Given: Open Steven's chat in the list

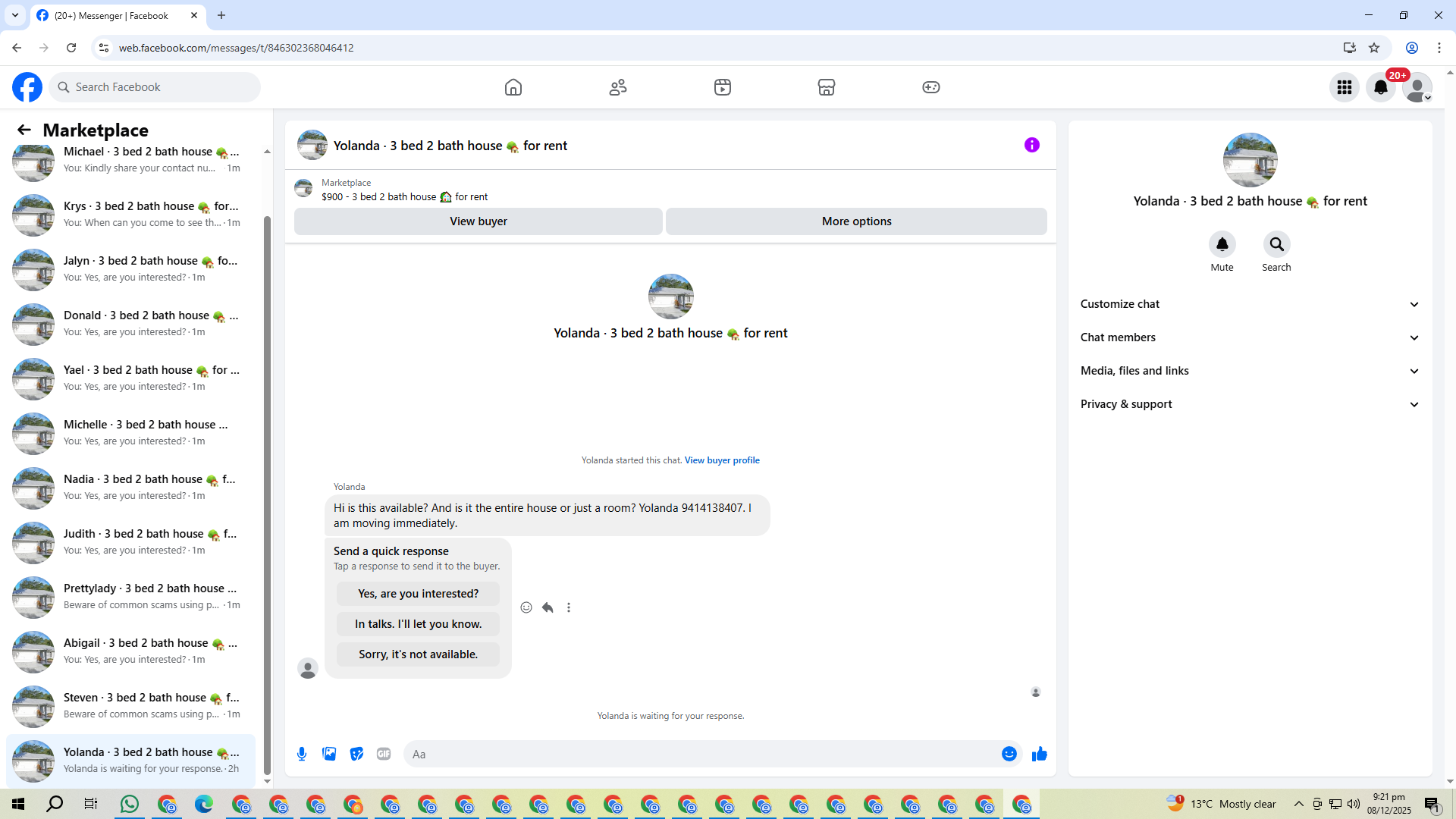Looking at the screenshot, I should pyautogui.click(x=130, y=706).
